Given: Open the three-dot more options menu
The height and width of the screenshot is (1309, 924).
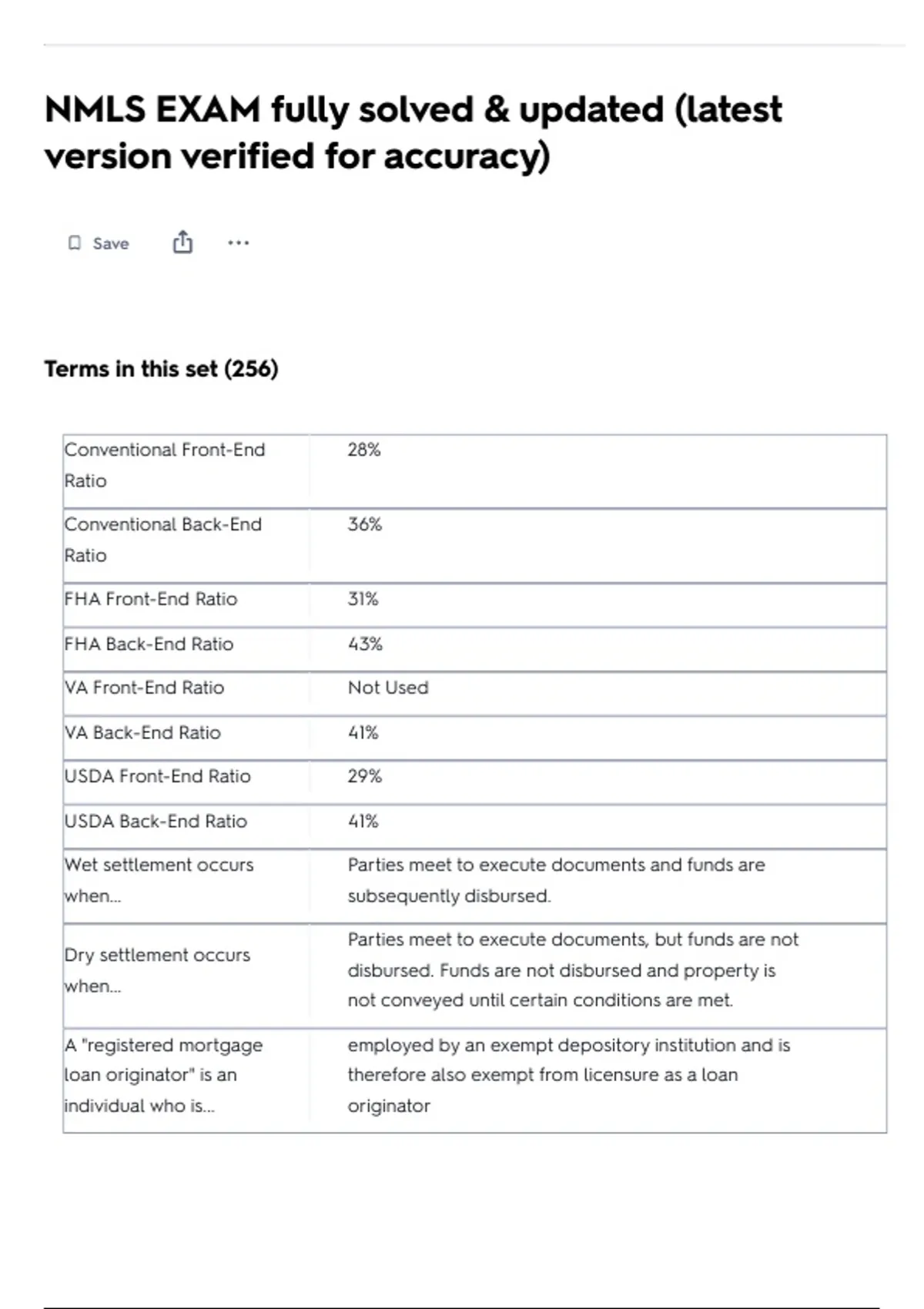Looking at the screenshot, I should [239, 243].
